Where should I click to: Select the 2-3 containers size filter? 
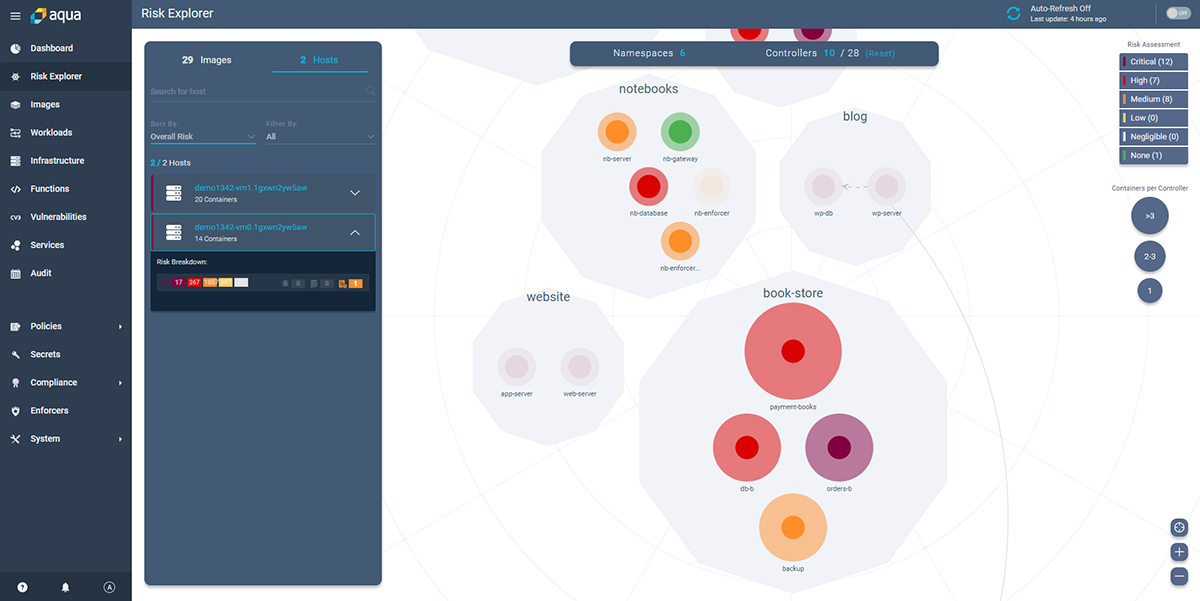click(1150, 257)
